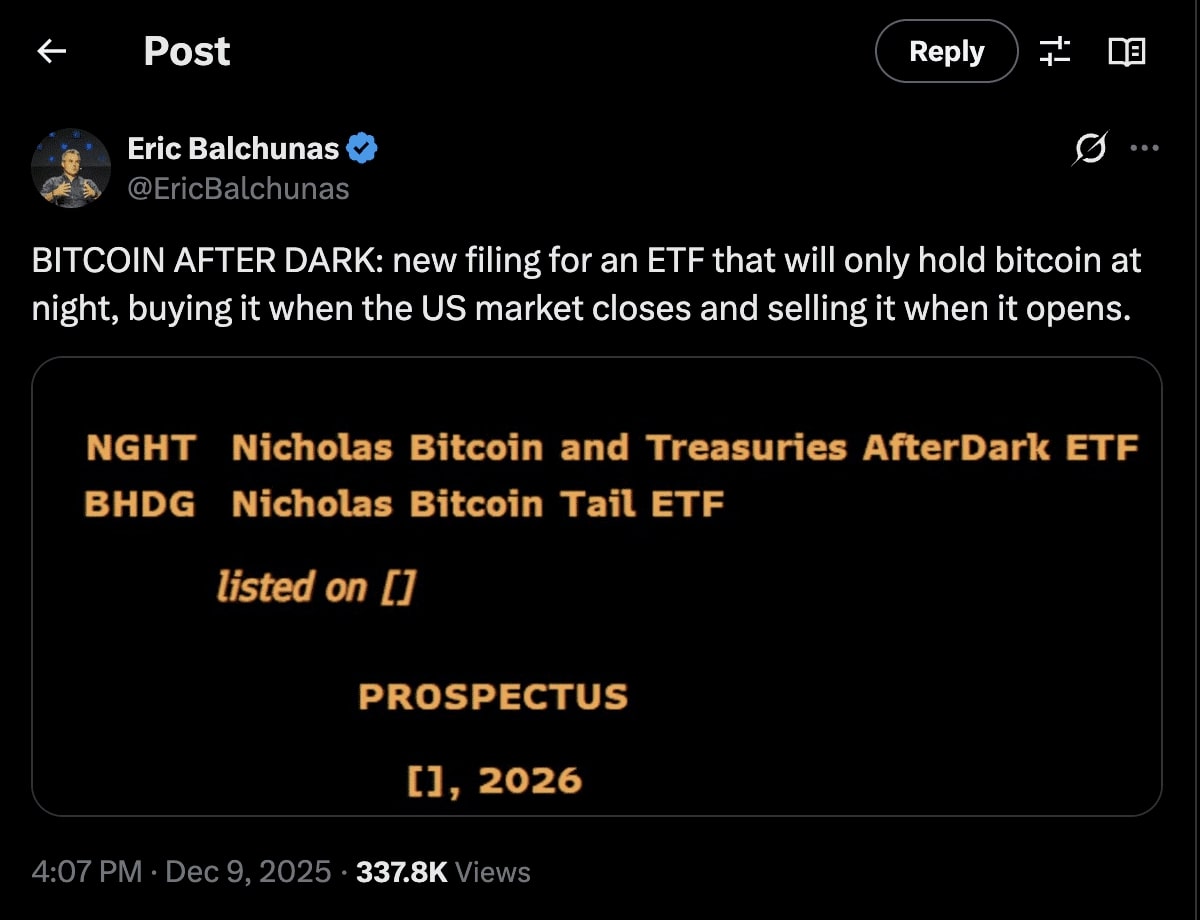Open the @EricBalchunas handle link
Screen dimensions: 1200x920
pyautogui.click(x=237, y=188)
